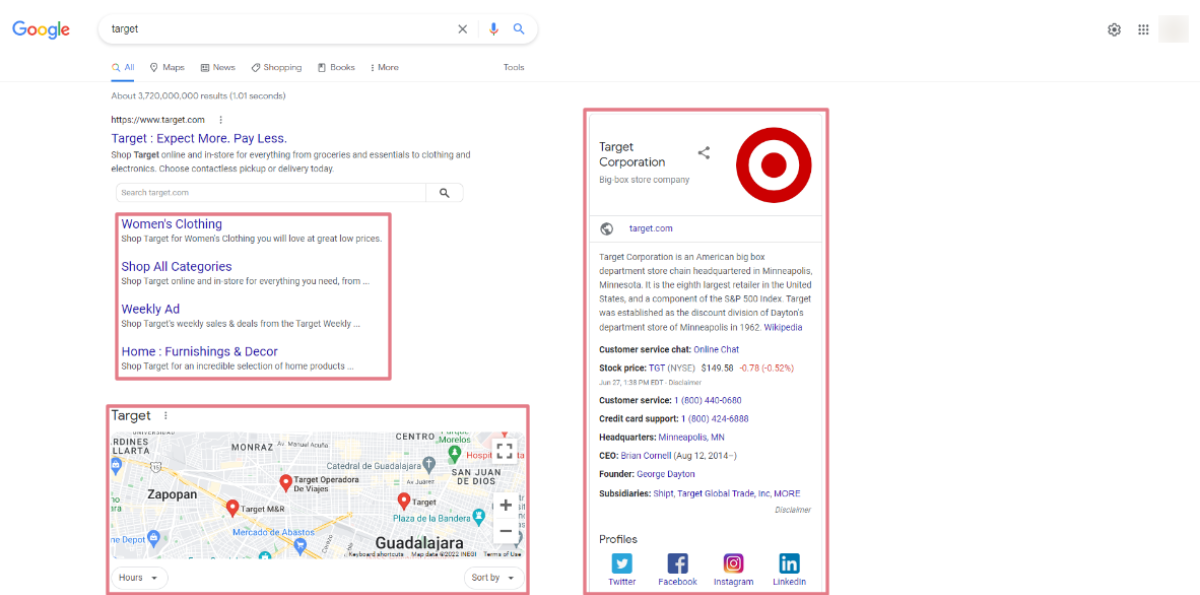The image size is (1200, 595).
Task: Click the Search target.com input field
Action: pyautogui.click(x=271, y=193)
